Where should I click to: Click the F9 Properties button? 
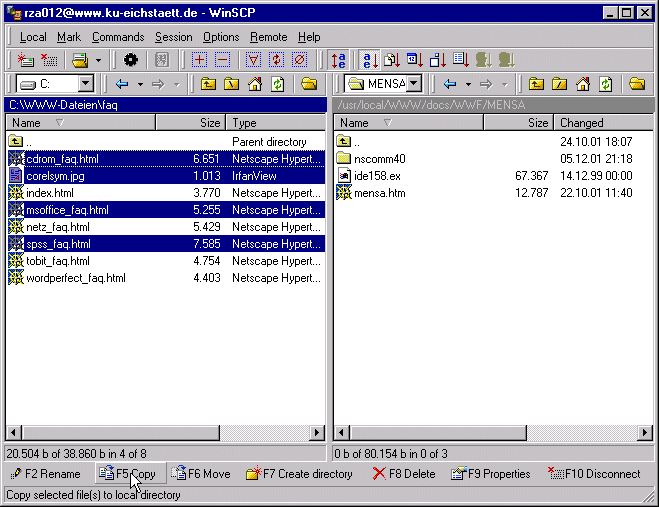tap(490, 474)
